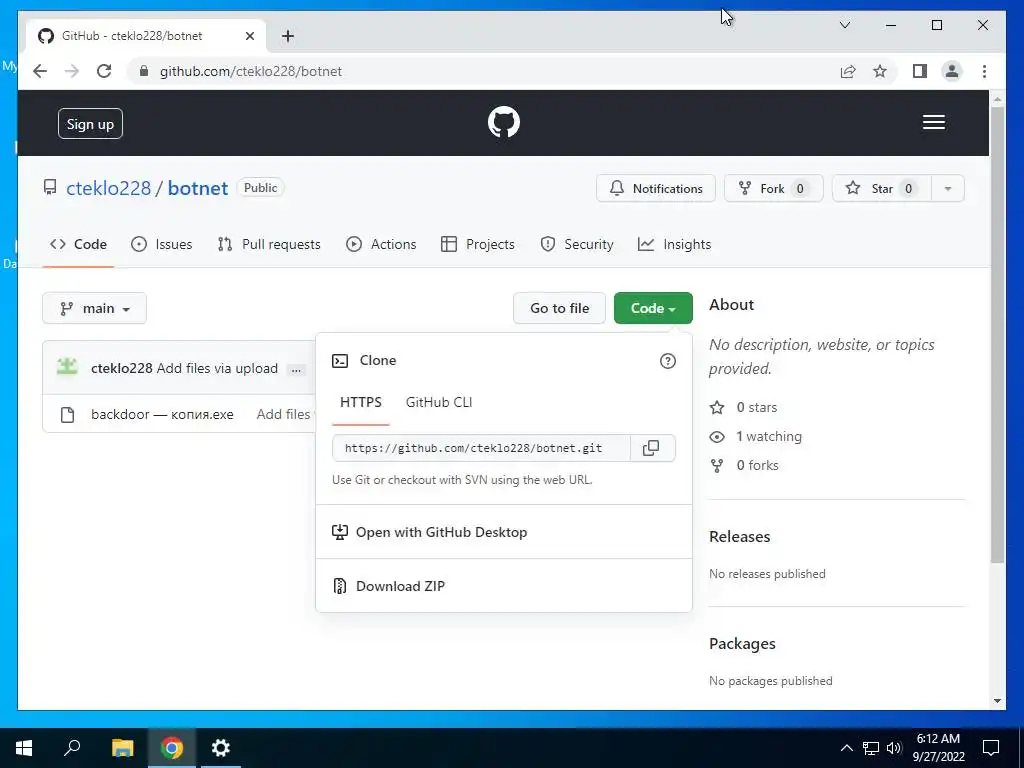This screenshot has height=768, width=1024.
Task: Click the tab search chevron in Chrome title bar
Action: pos(844,25)
